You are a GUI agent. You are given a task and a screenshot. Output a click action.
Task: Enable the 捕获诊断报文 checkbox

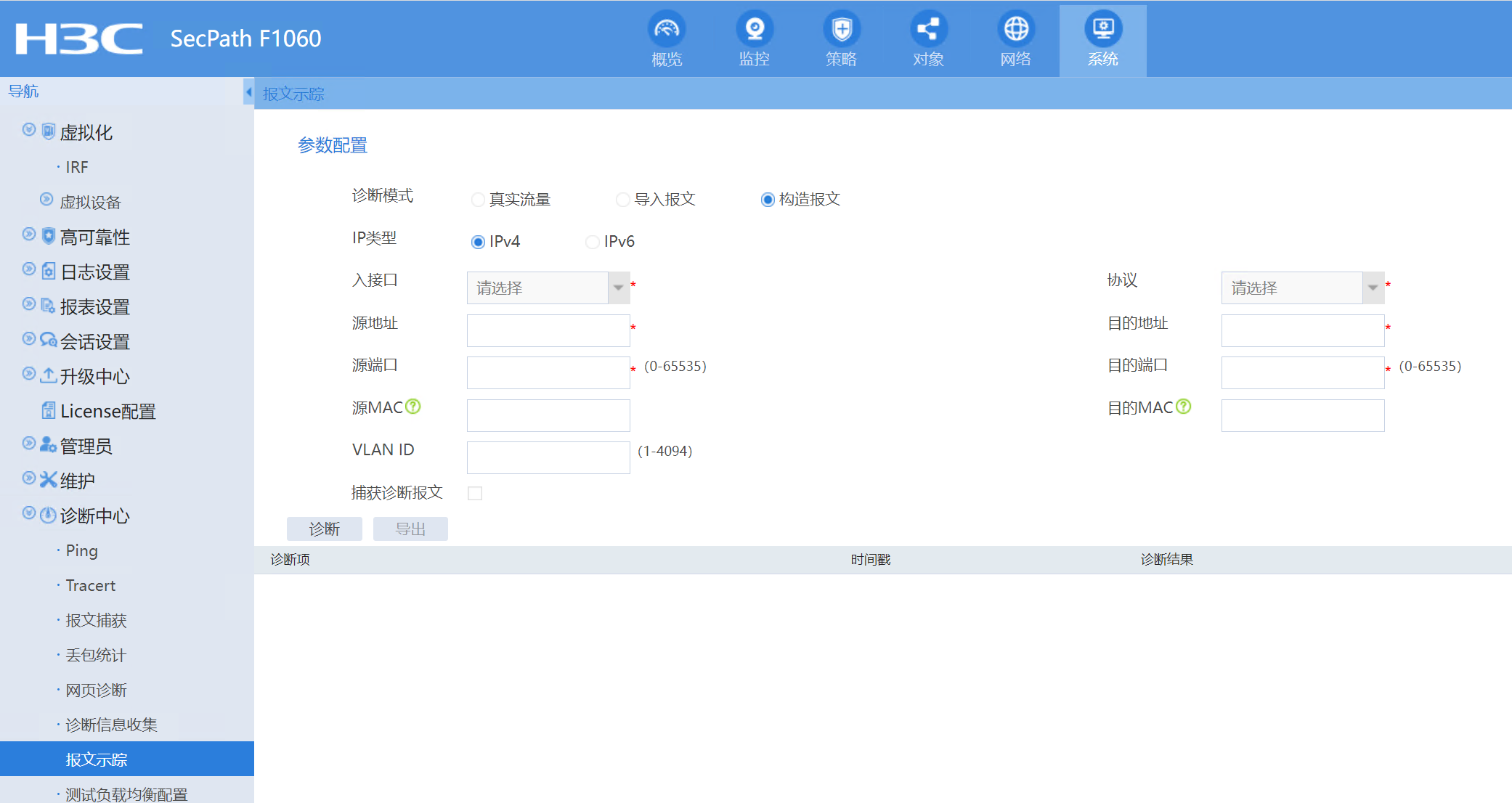[x=475, y=494]
